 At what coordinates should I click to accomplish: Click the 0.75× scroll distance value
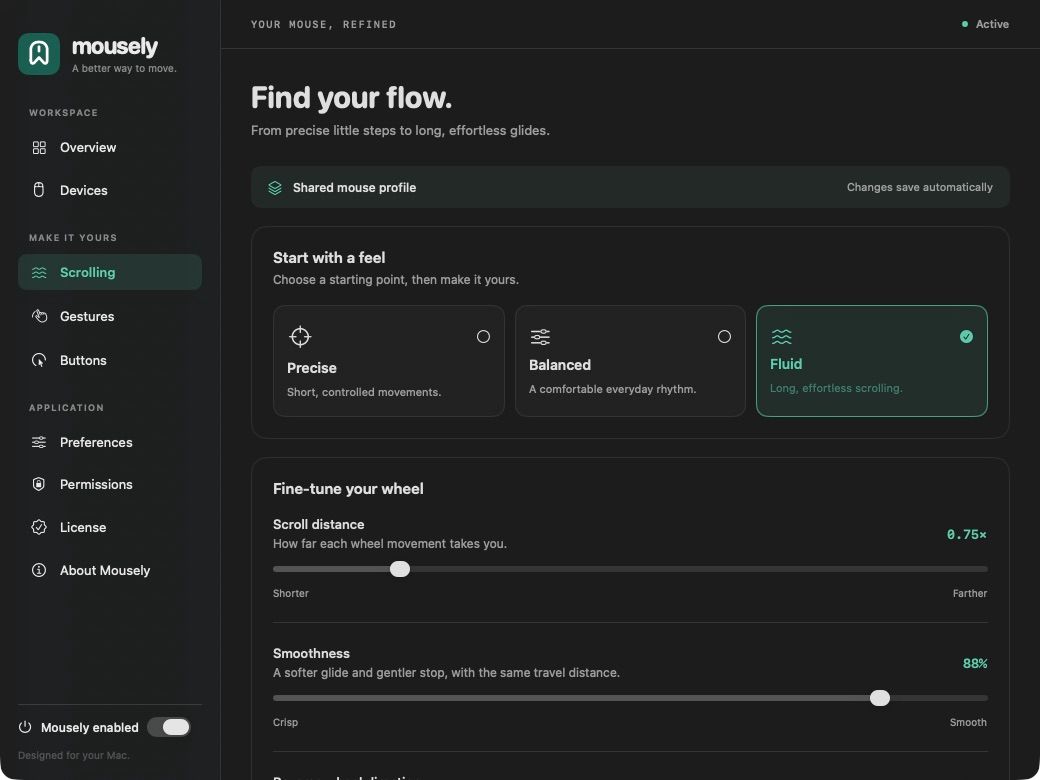tap(966, 535)
